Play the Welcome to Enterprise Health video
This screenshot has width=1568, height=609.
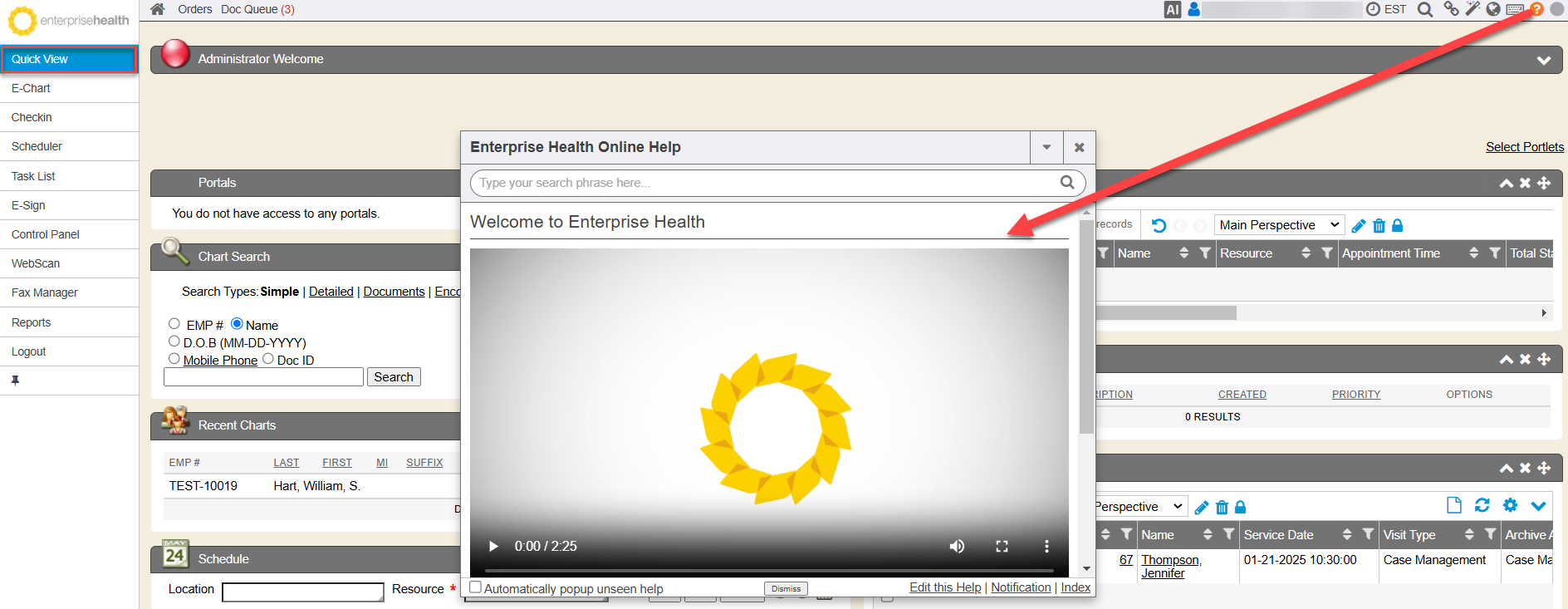(x=493, y=546)
